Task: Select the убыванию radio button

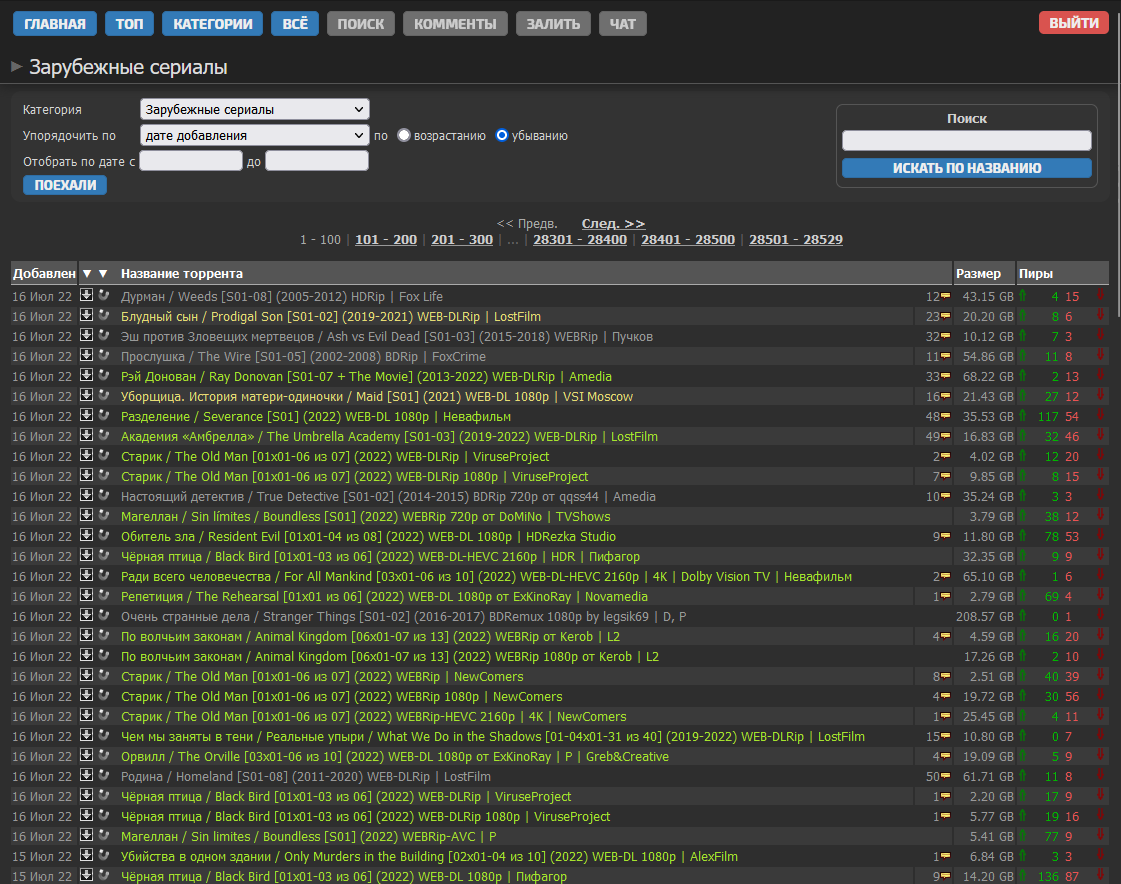Action: point(502,135)
